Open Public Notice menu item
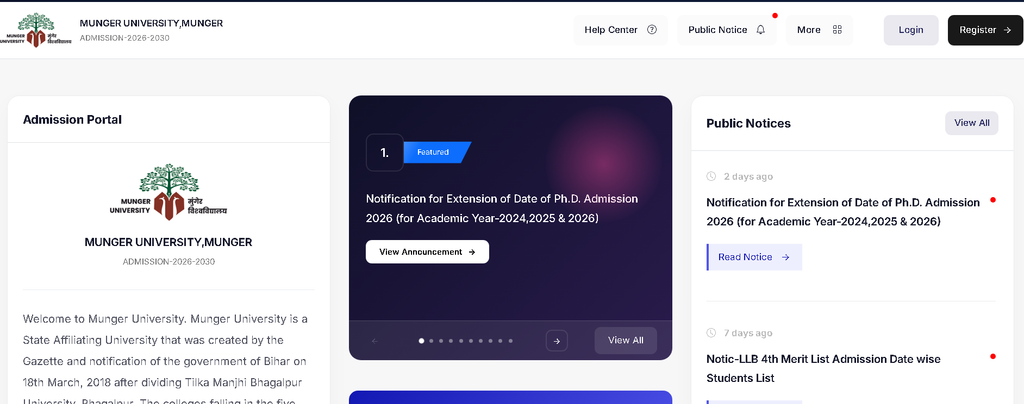Viewport: 1024px width, 404px height. 727,30
